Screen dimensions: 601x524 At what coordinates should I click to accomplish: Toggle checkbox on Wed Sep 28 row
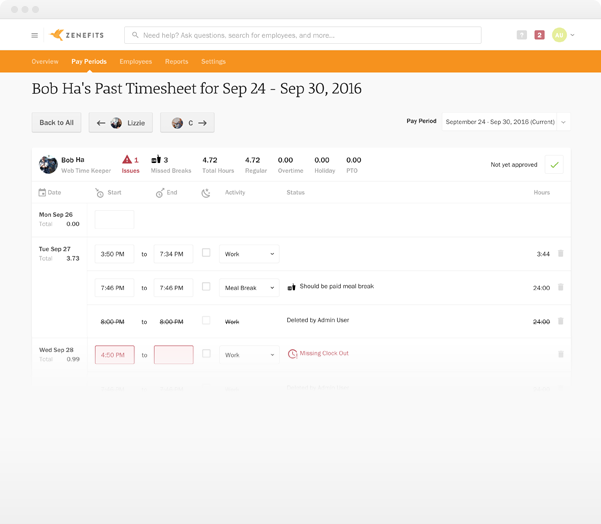206,353
